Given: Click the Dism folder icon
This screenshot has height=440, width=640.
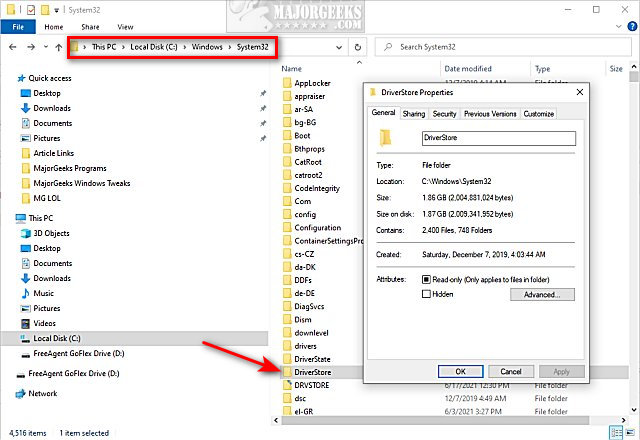Looking at the screenshot, I should pyautogui.click(x=287, y=320).
